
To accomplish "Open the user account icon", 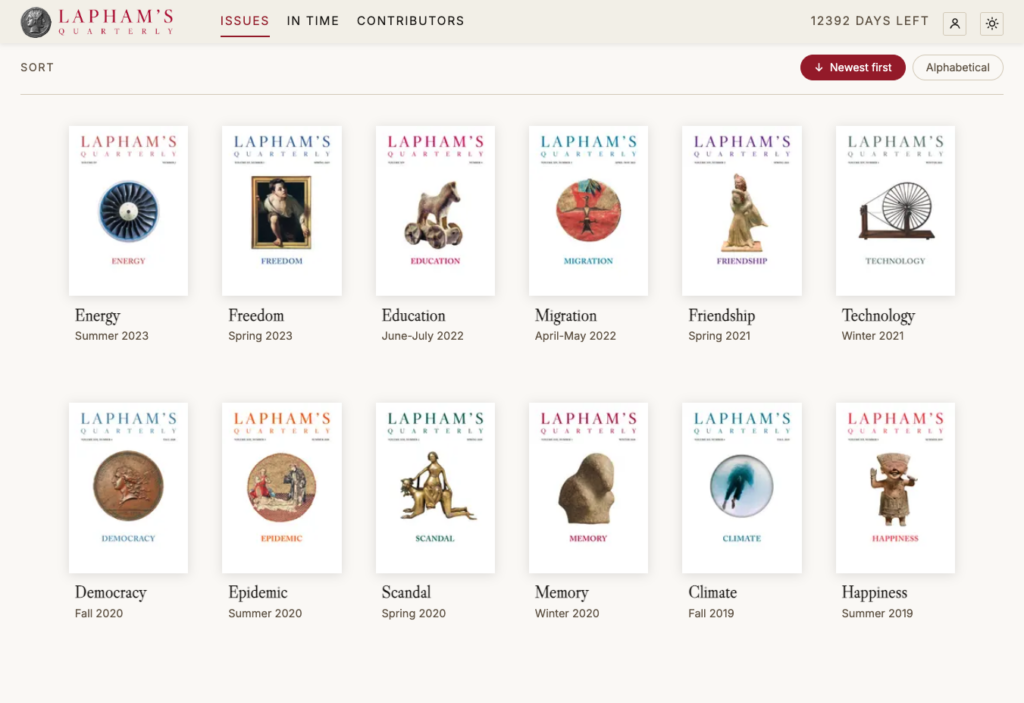I will click(x=954, y=24).
